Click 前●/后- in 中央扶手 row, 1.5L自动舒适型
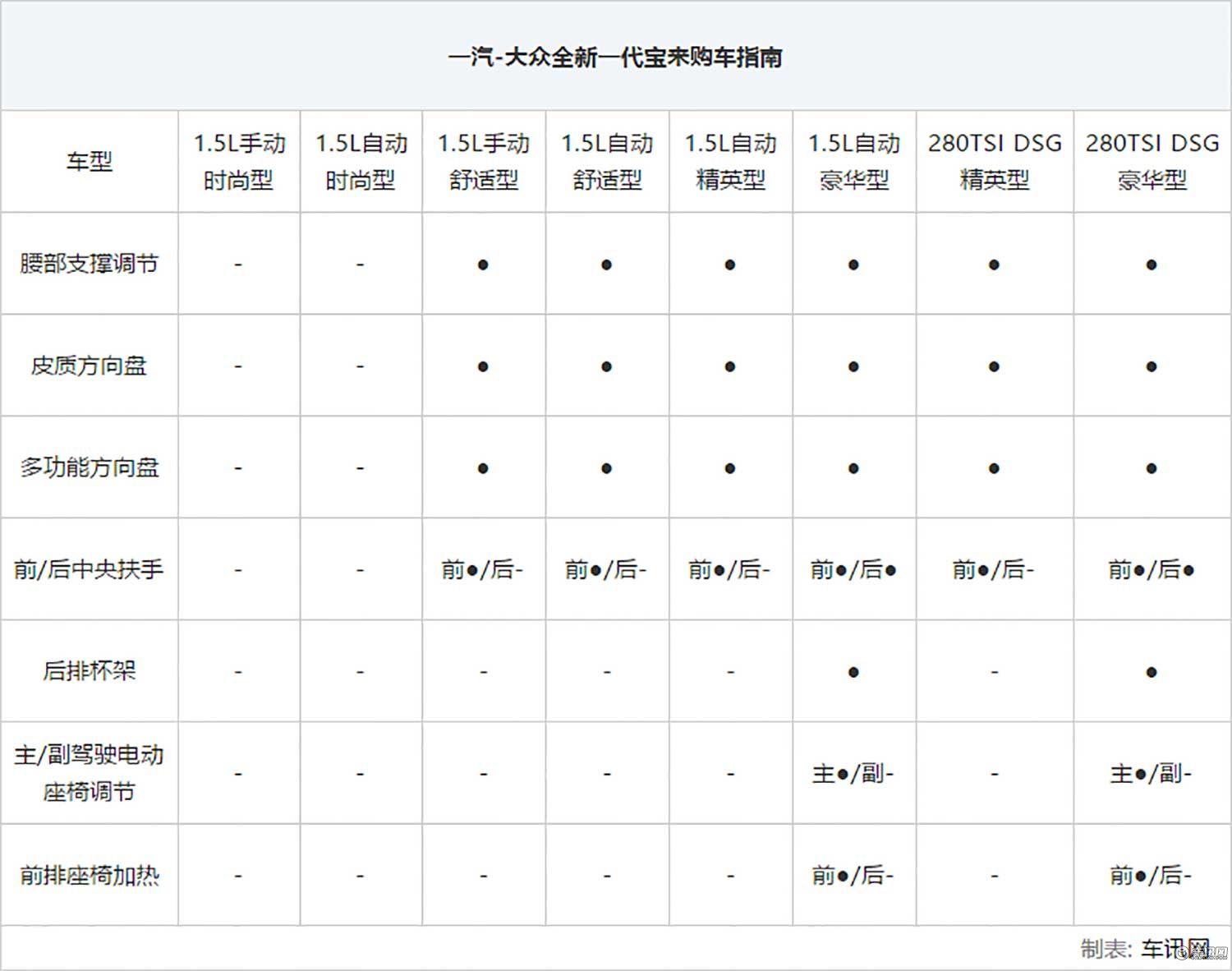Image resolution: width=1232 pixels, height=971 pixels. point(606,569)
